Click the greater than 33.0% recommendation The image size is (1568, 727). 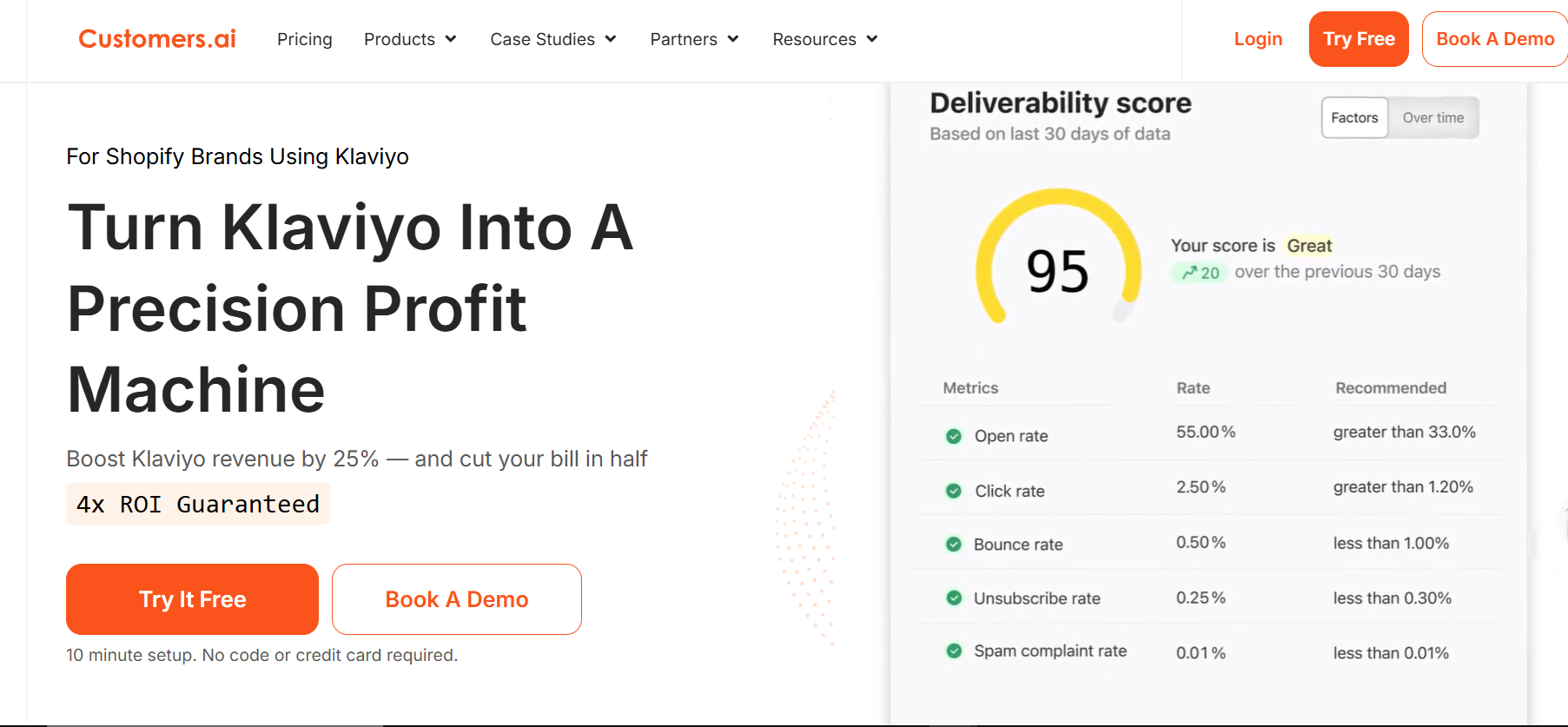click(1405, 432)
